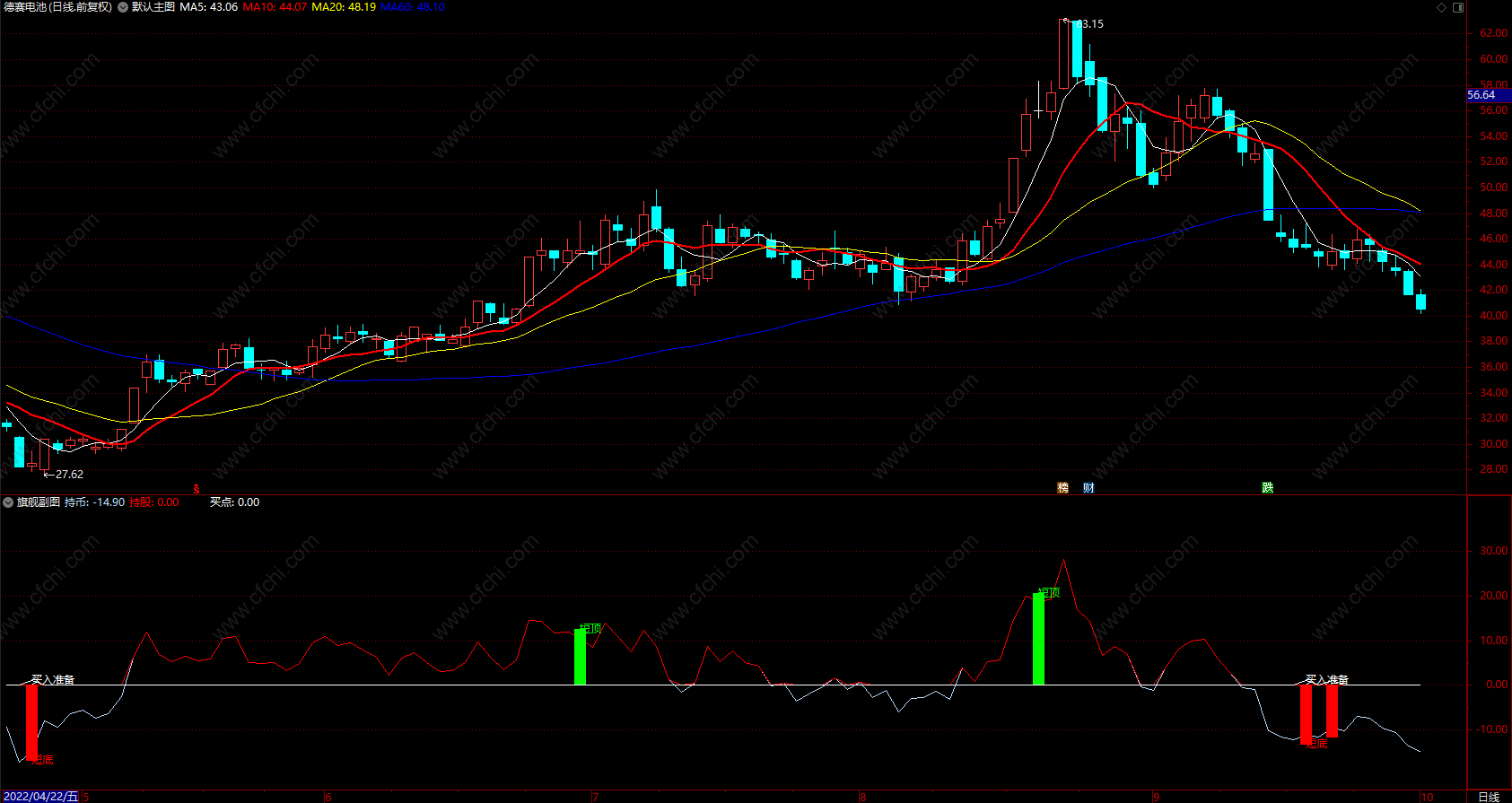The width and height of the screenshot is (1512, 803).
Task: Select the 持股: 0.00 value
Action: coord(154,502)
